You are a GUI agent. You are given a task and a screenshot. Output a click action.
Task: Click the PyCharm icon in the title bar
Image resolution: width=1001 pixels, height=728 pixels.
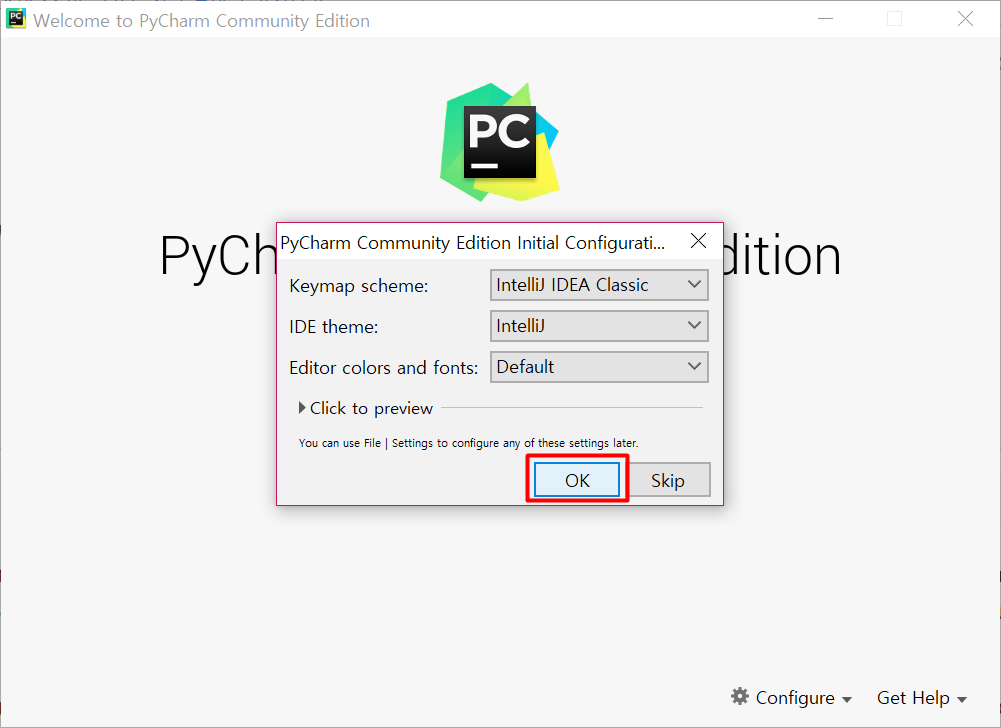click(15, 19)
